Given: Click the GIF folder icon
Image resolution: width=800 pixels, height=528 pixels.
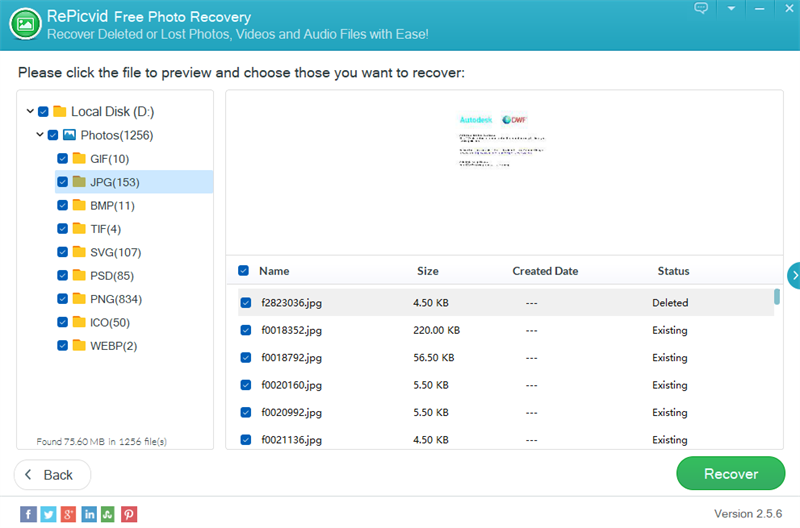Looking at the screenshot, I should pyautogui.click(x=79, y=158).
